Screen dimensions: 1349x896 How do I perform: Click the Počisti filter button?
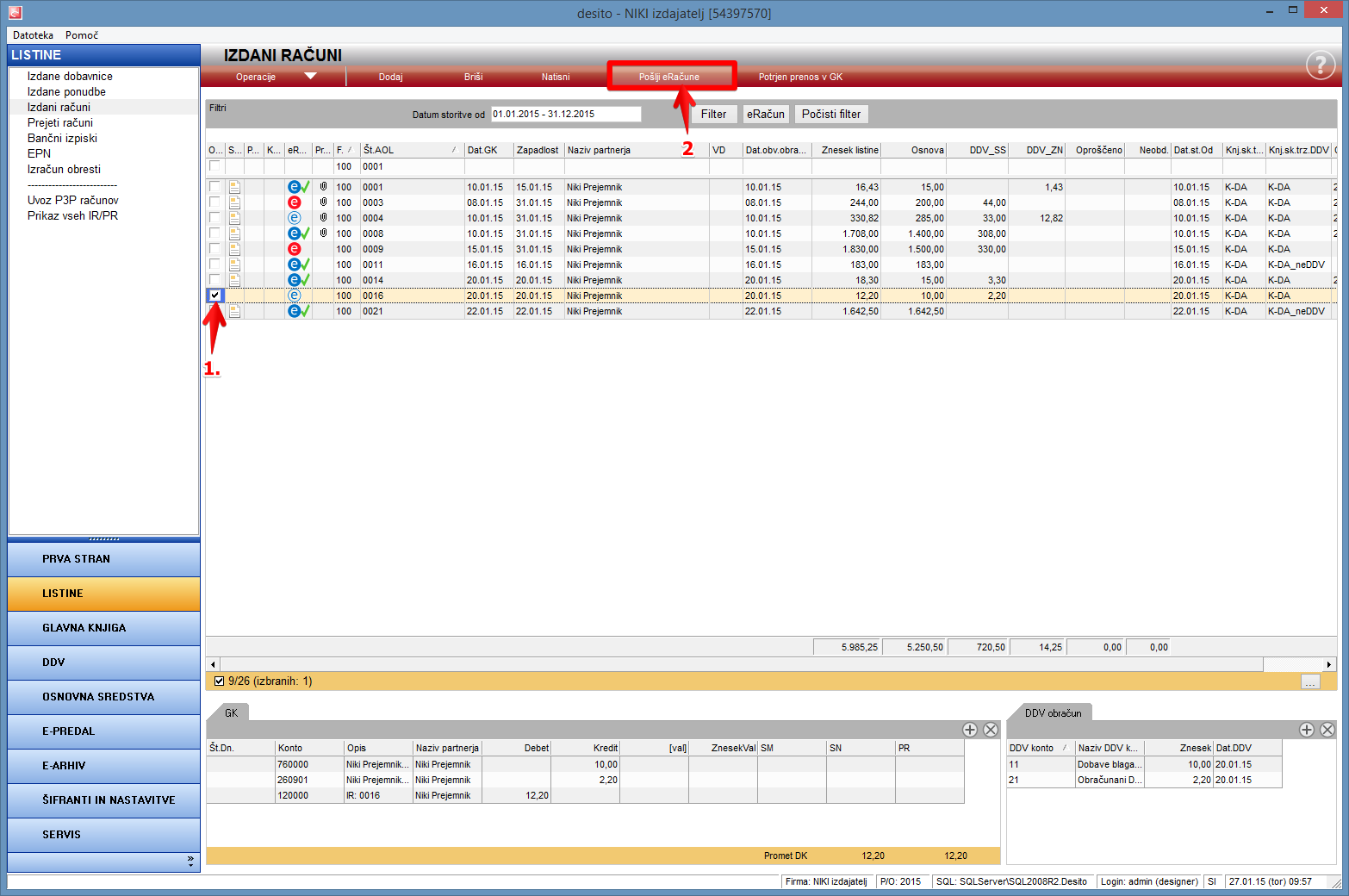(830, 114)
